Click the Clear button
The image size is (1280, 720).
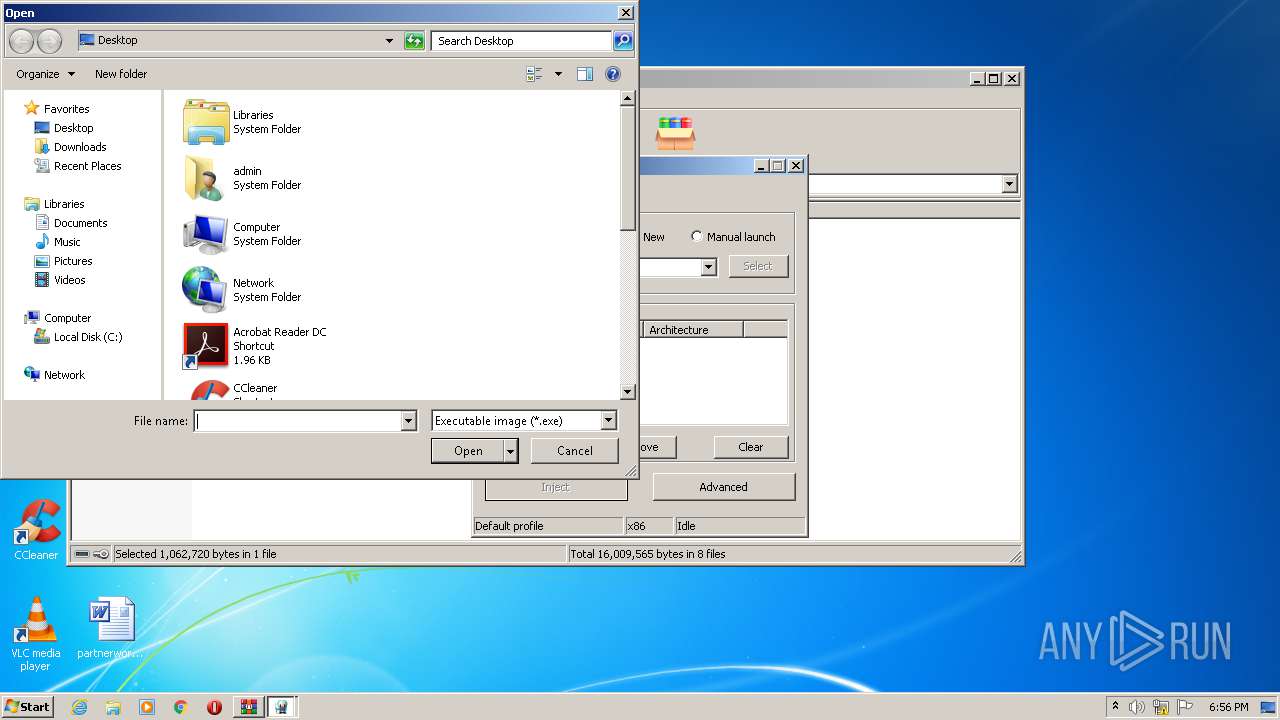tap(751, 447)
